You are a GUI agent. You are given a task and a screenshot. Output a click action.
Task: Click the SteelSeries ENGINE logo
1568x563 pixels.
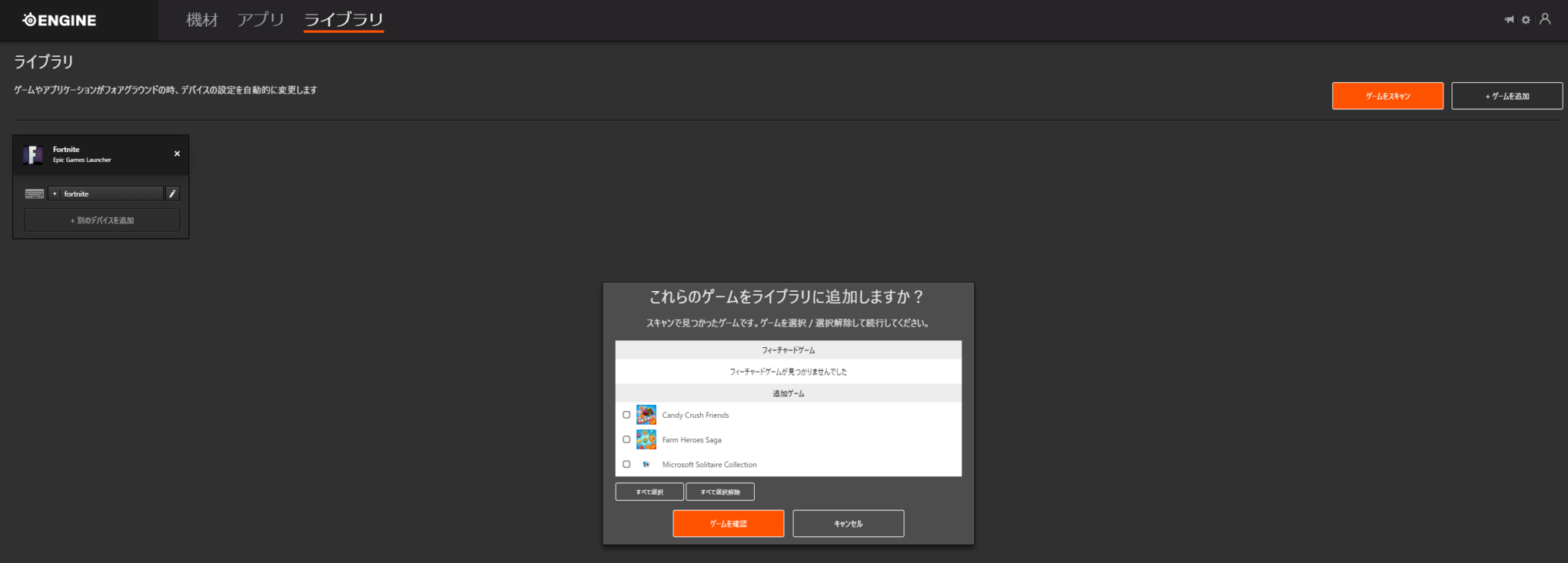[59, 20]
